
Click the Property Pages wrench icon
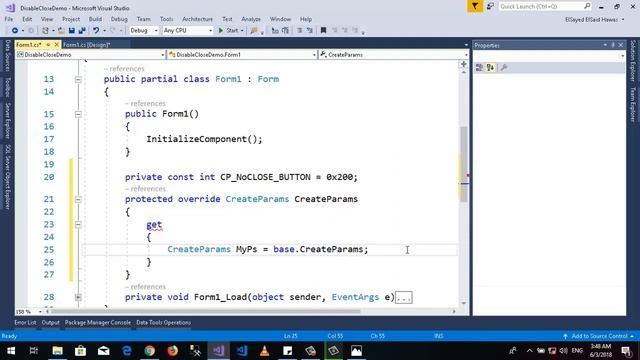[x=504, y=68]
